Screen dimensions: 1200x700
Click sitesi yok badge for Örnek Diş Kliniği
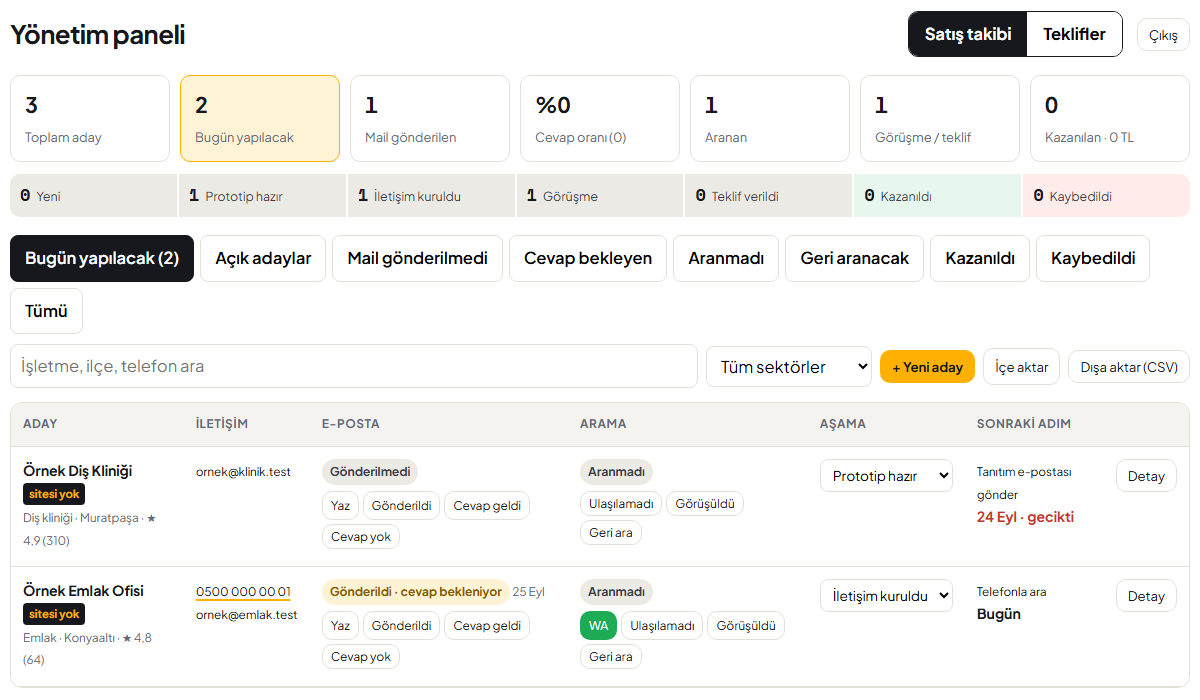pyautogui.click(x=54, y=494)
